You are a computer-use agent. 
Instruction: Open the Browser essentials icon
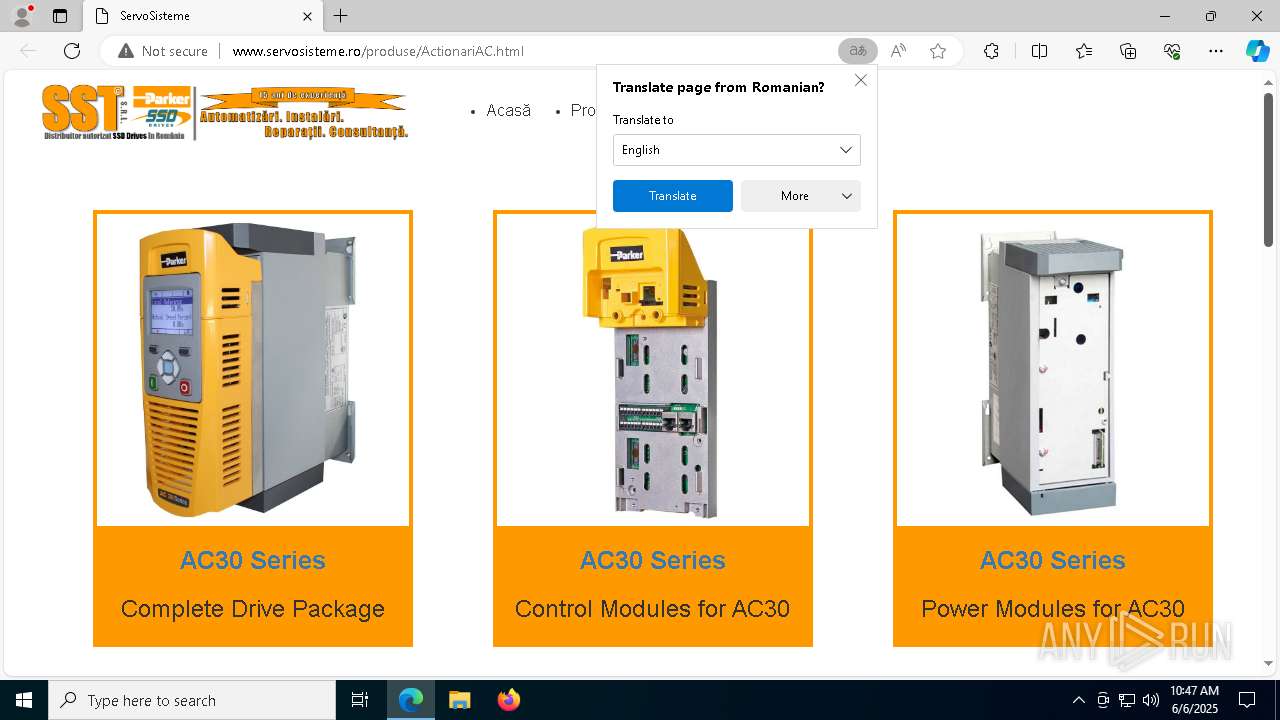[1172, 51]
